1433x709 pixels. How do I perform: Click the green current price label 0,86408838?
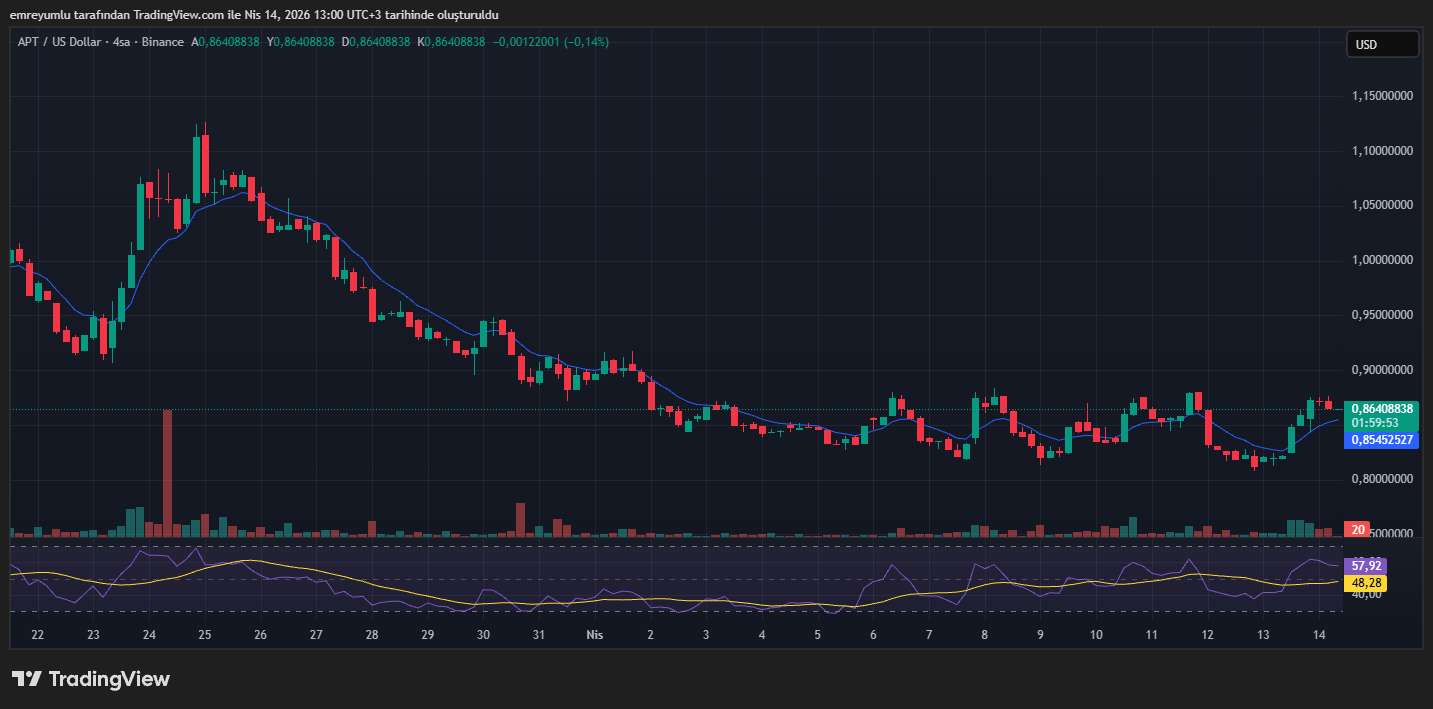[1382, 409]
